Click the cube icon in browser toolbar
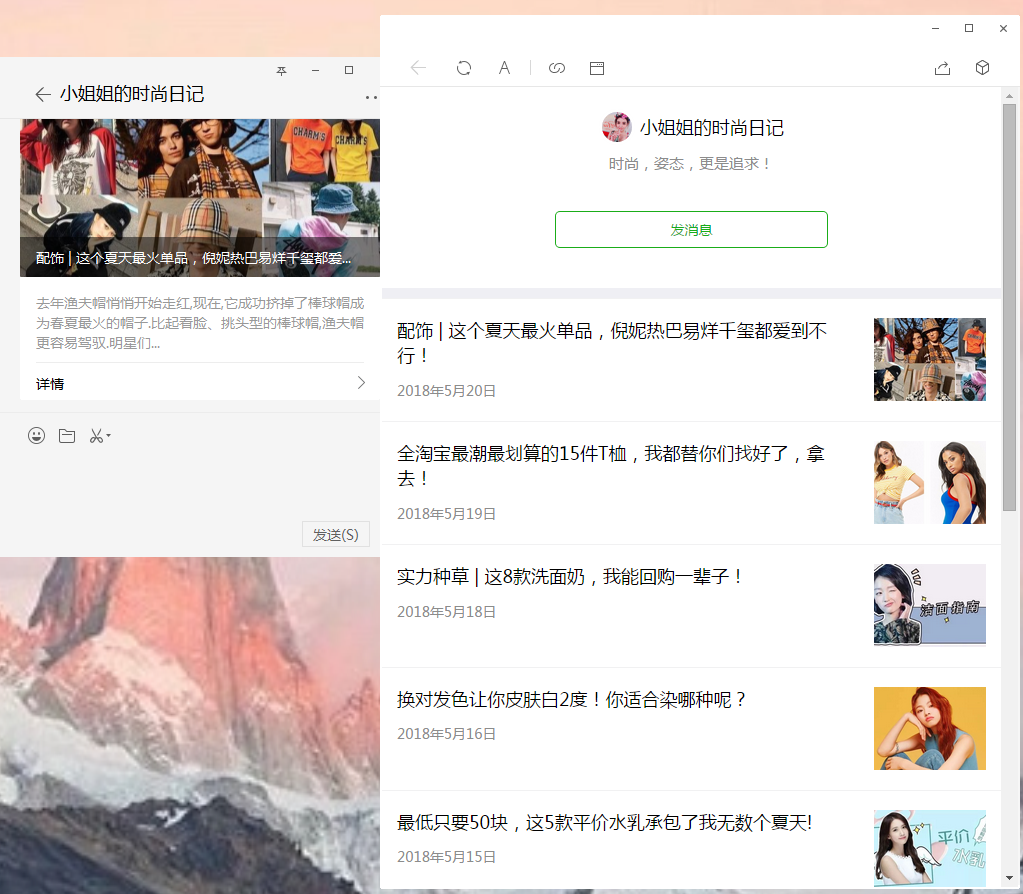Image resolution: width=1023 pixels, height=894 pixels. (982, 68)
